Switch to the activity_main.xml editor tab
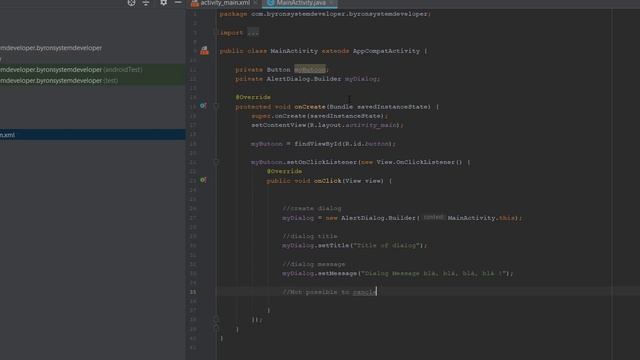 [224, 3]
